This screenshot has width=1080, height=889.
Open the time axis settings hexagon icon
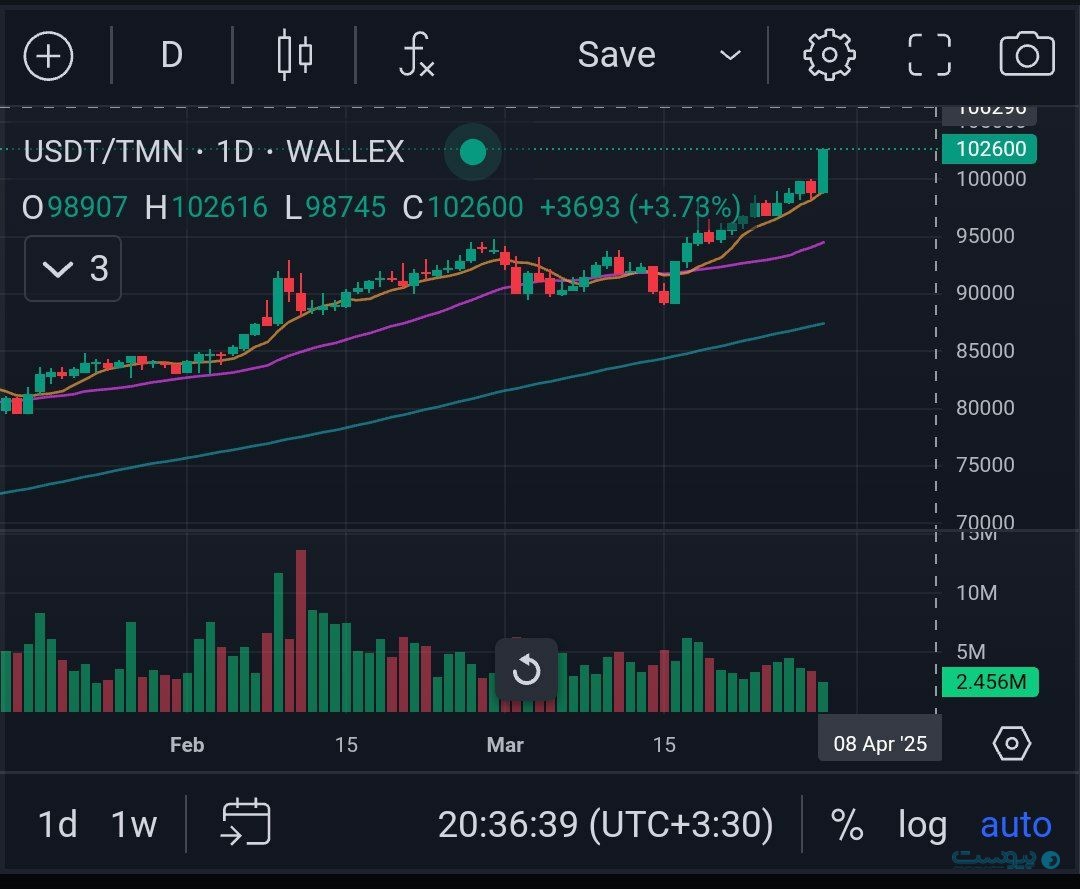coord(1011,744)
